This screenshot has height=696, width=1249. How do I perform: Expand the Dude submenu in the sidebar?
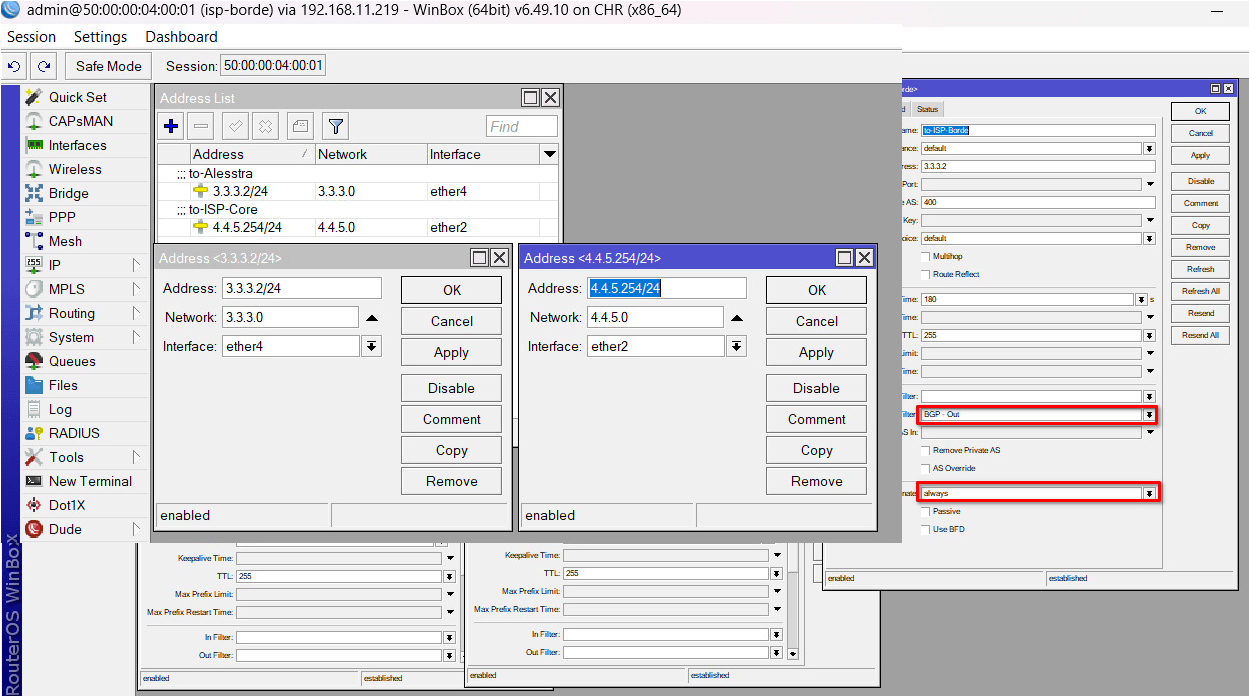click(x=136, y=529)
